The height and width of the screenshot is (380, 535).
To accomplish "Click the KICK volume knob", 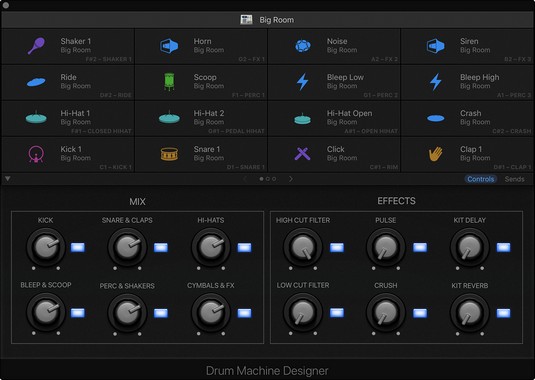I will (x=46, y=248).
